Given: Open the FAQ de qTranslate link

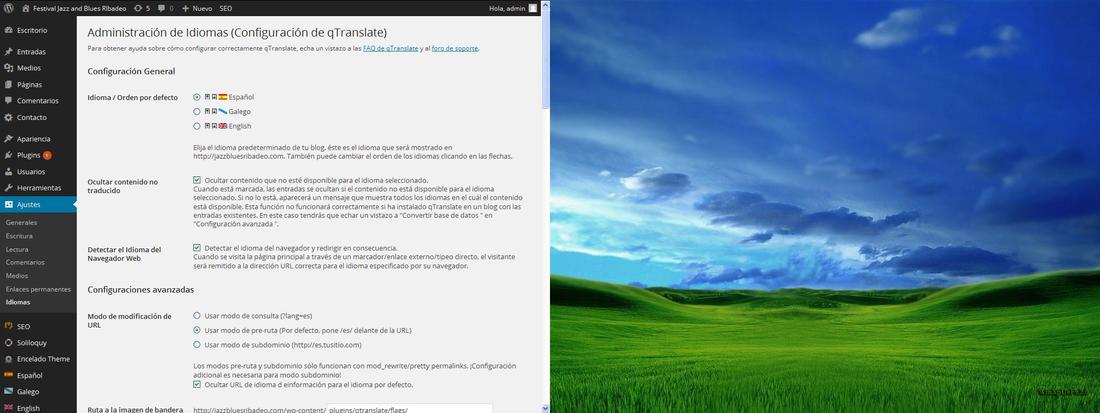Looking at the screenshot, I should [390, 48].
